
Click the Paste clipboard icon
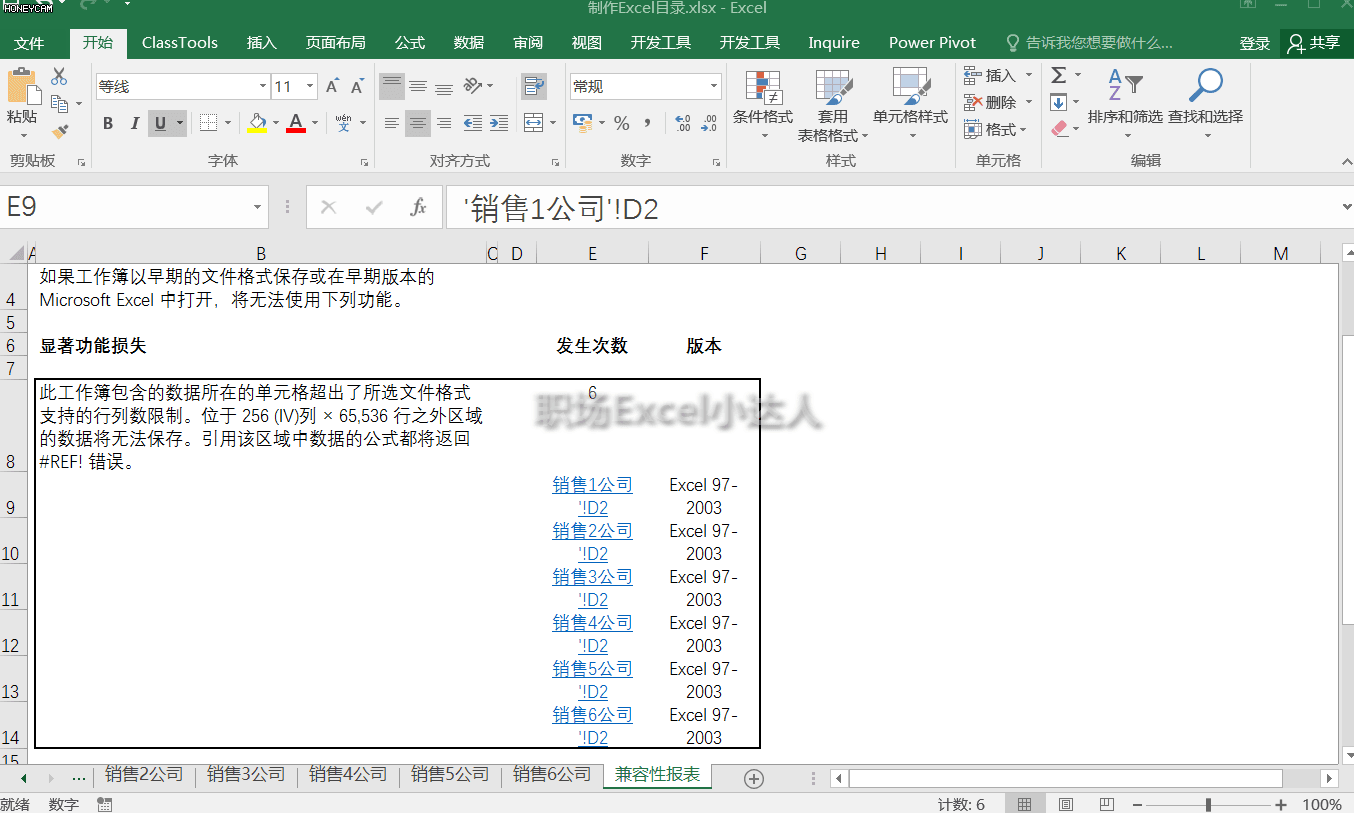coord(22,86)
